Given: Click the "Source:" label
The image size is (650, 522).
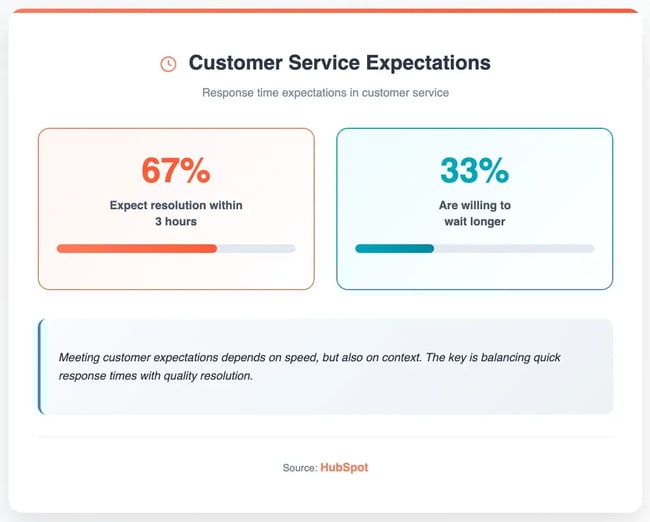Looking at the screenshot, I should (299, 467).
